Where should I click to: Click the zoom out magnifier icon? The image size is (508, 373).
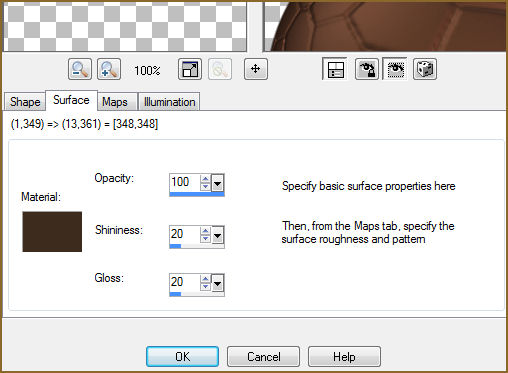click(80, 69)
